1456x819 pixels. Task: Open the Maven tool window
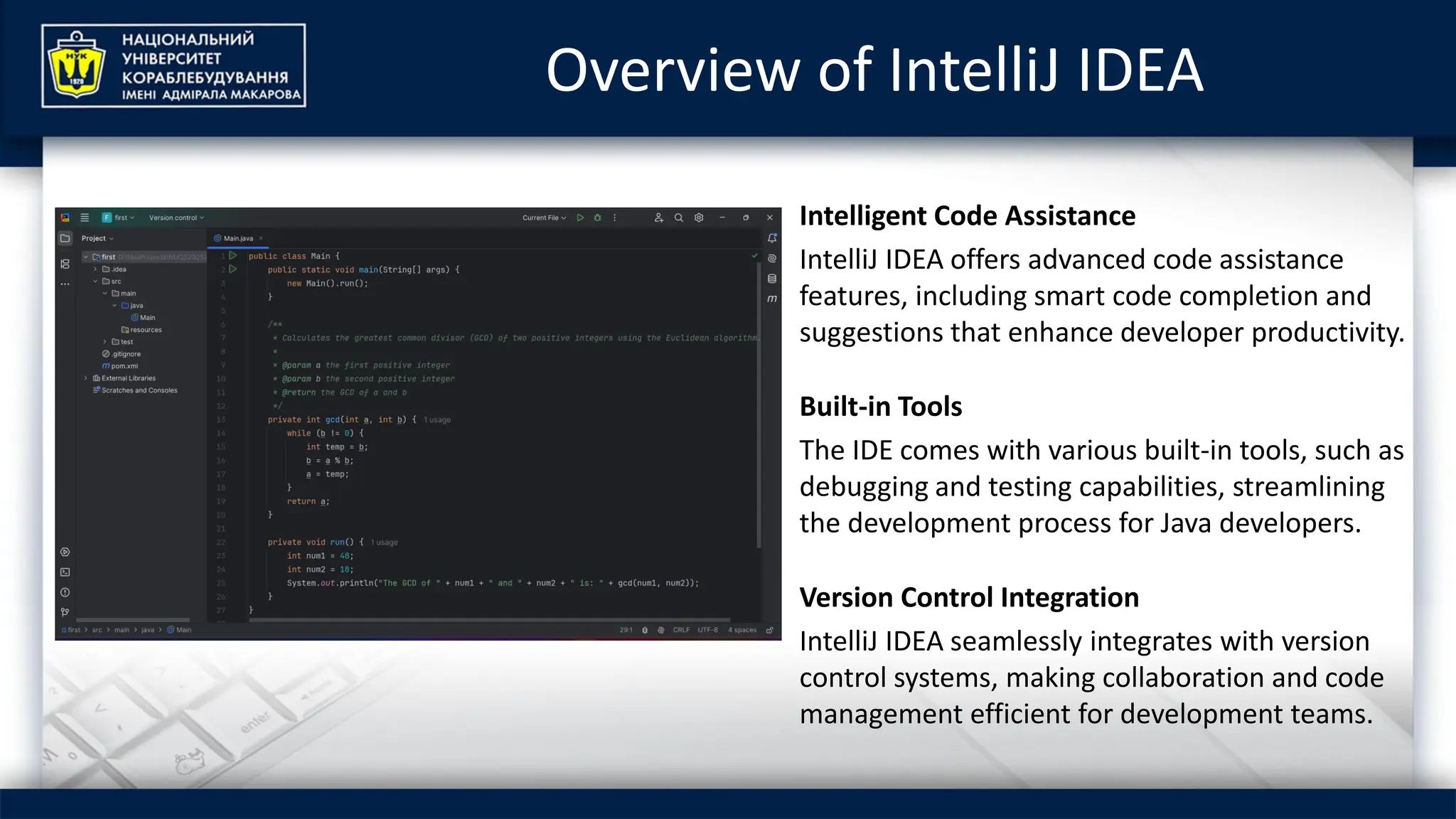coord(772,299)
